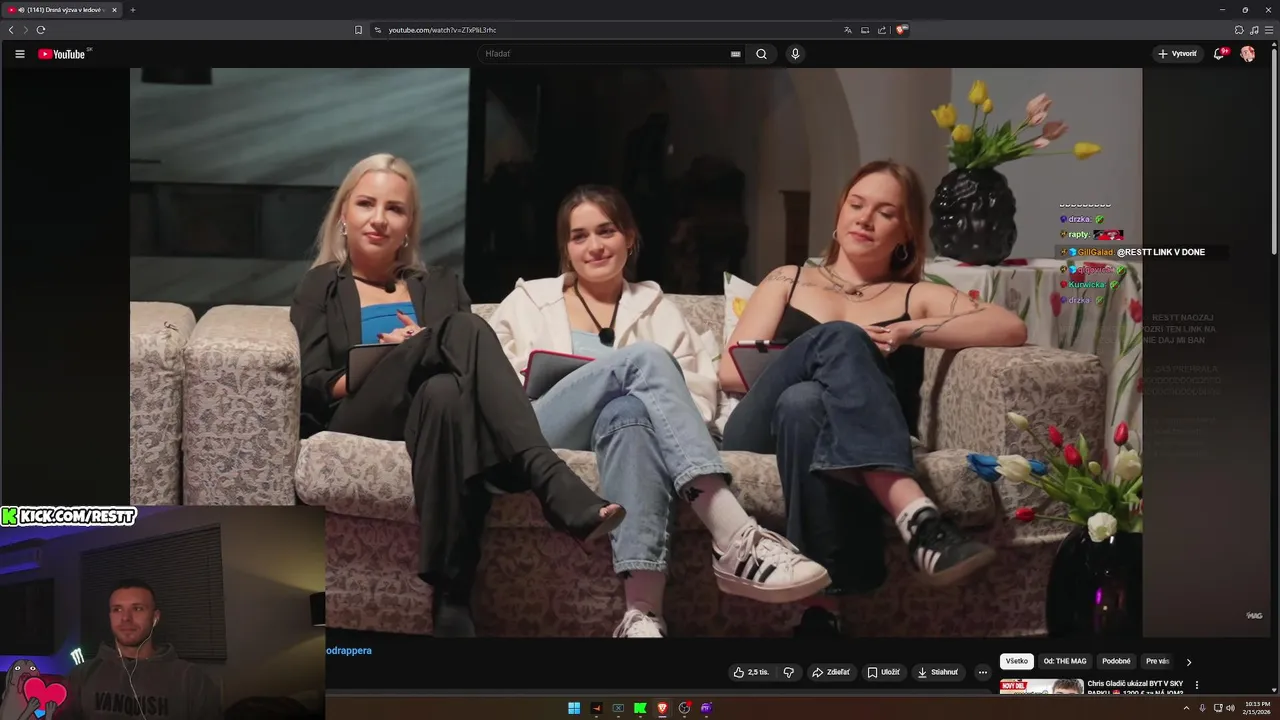This screenshot has width=1280, height=720.
Task: Open the account avatar menu
Action: (1247, 54)
